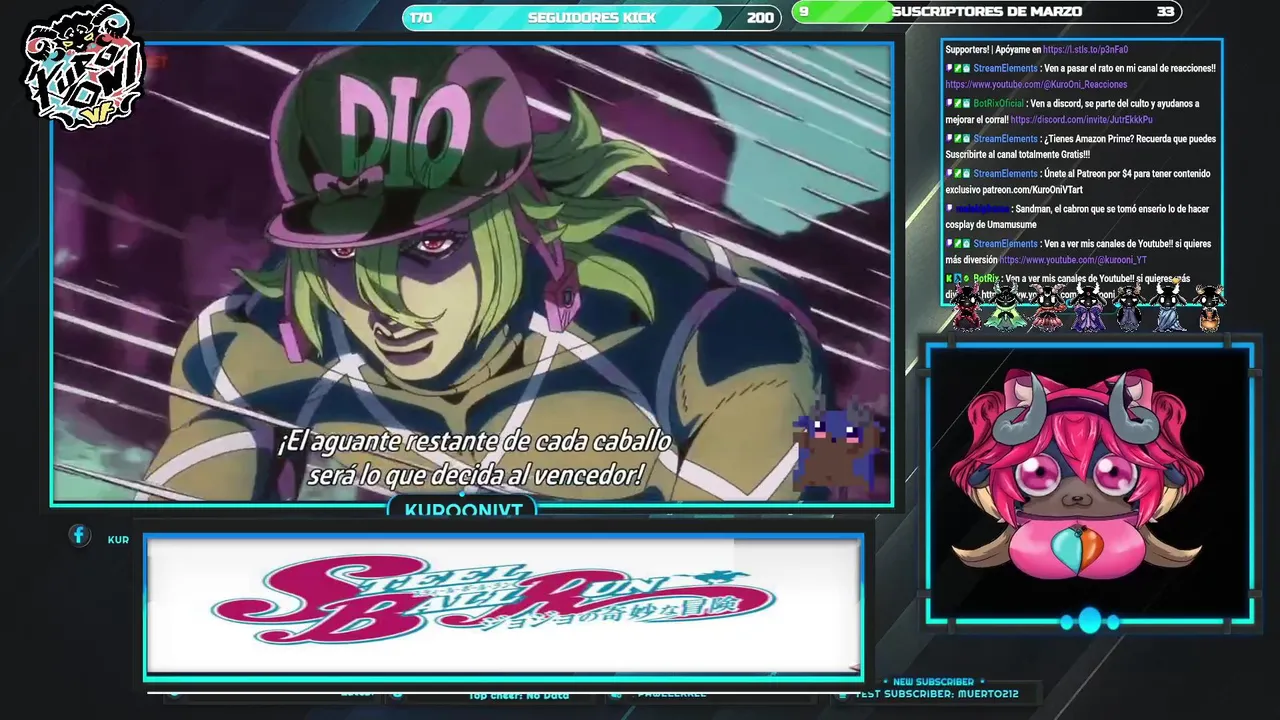The width and height of the screenshot is (1280, 720).
Task: Click the anime video feed frame
Action: [x=472, y=273]
